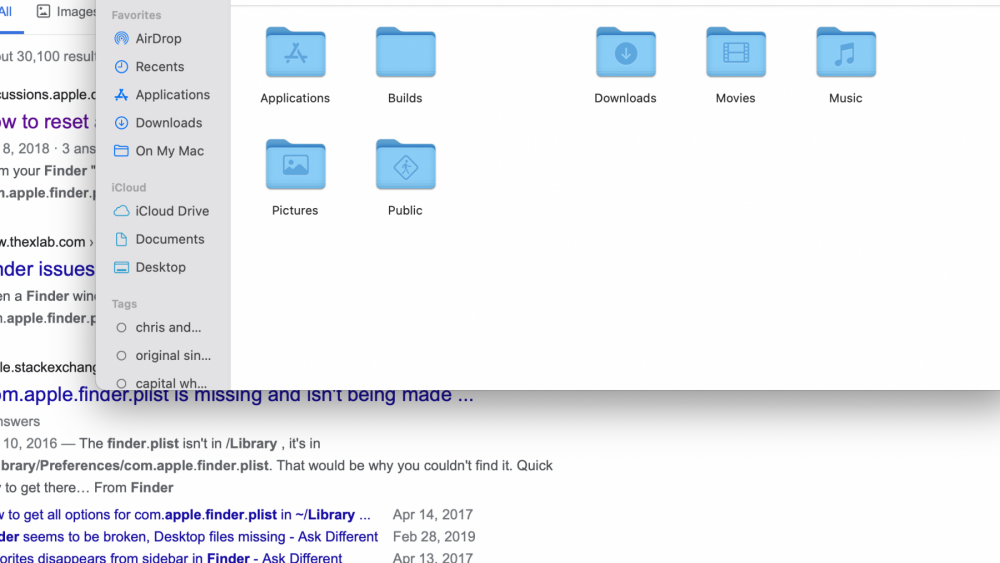Click the Public folder name label
Image resolution: width=1000 pixels, height=563 pixels.
coord(405,210)
